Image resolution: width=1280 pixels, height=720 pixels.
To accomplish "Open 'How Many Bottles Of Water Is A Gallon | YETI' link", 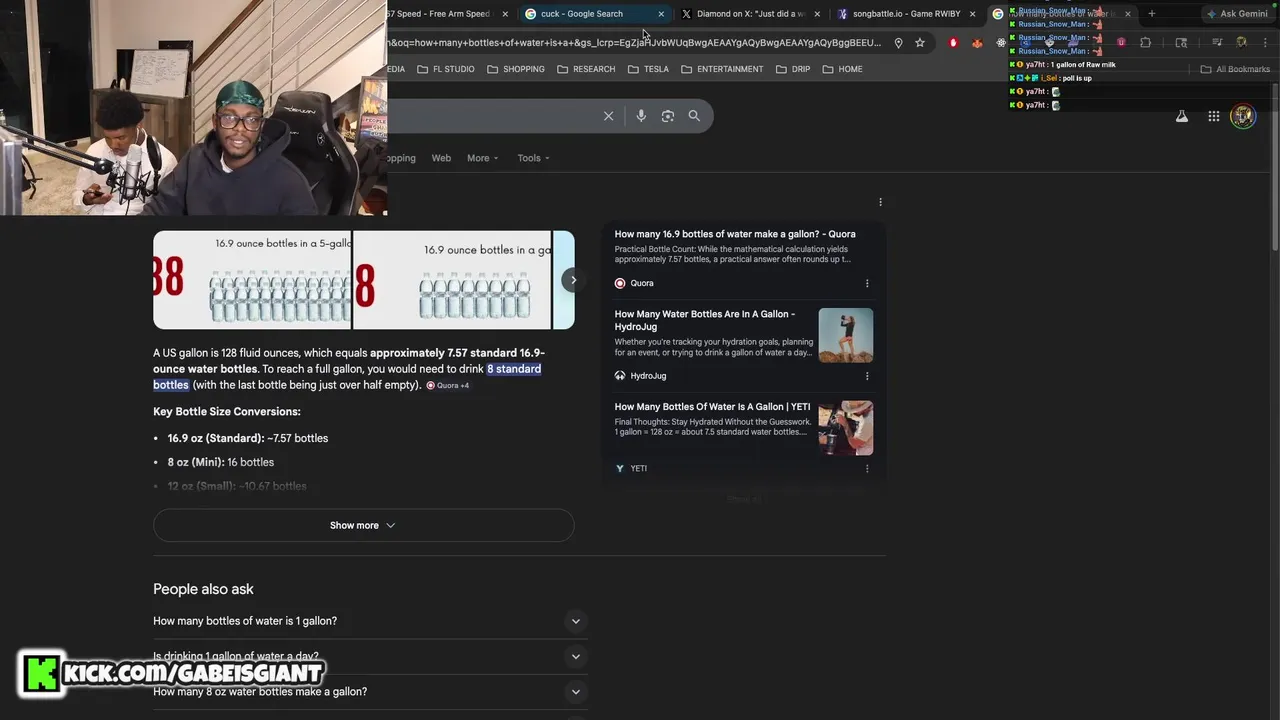I will click(x=712, y=407).
